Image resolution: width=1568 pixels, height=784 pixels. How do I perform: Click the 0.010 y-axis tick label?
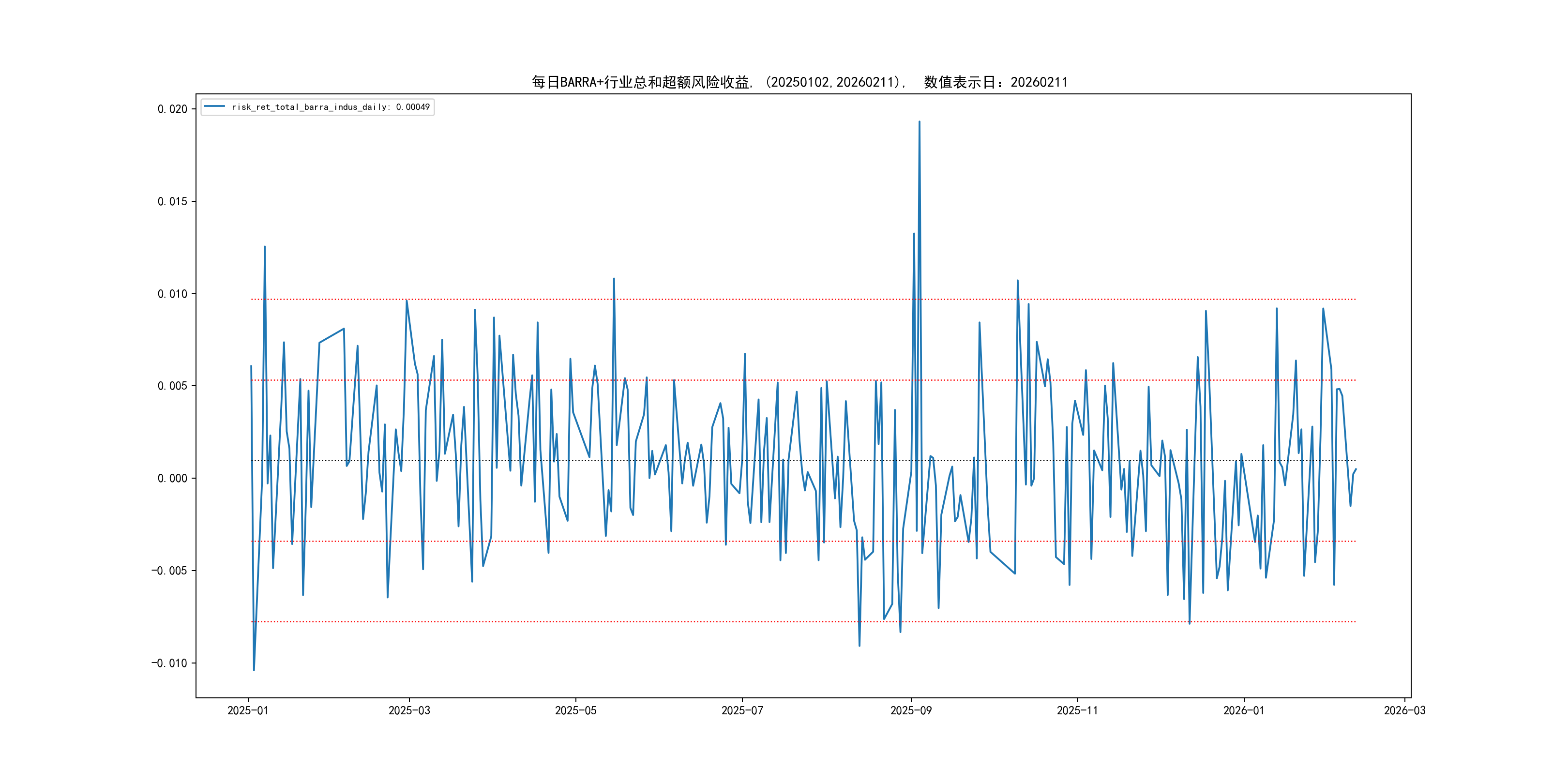pyautogui.click(x=172, y=294)
